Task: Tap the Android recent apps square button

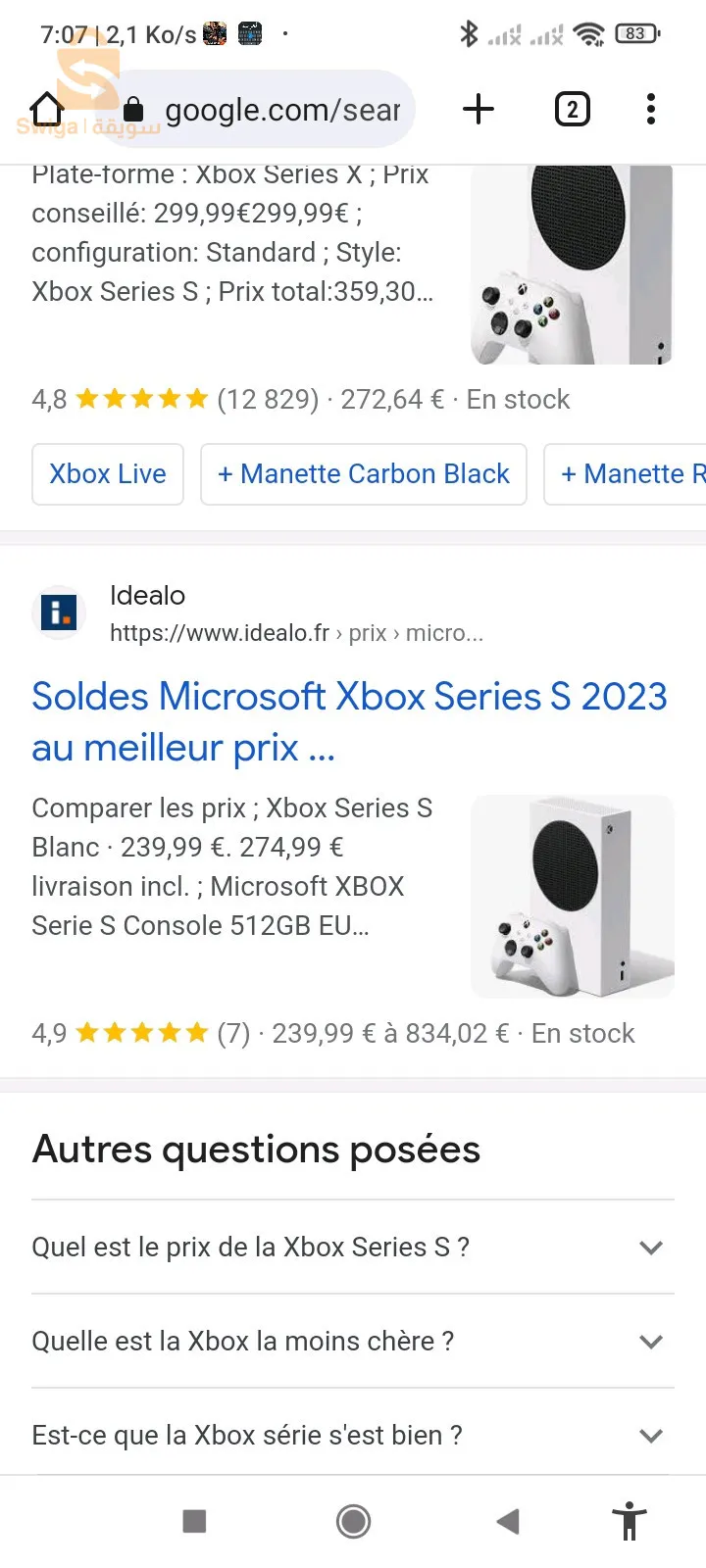Action: [195, 1521]
